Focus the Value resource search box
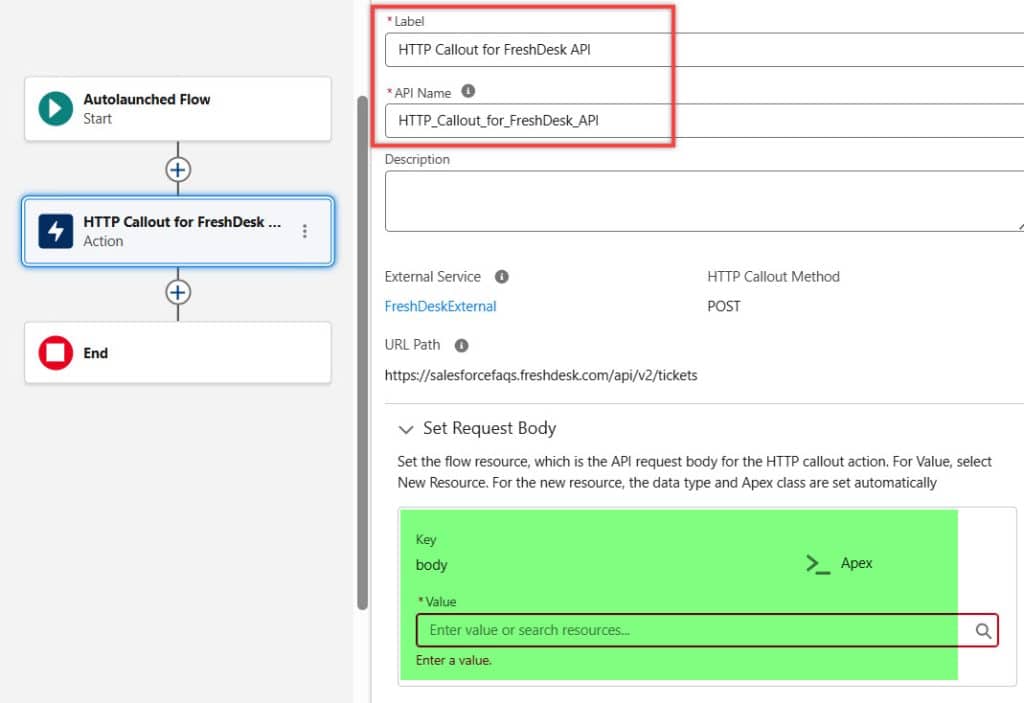The width and height of the screenshot is (1024, 703). coord(707,630)
